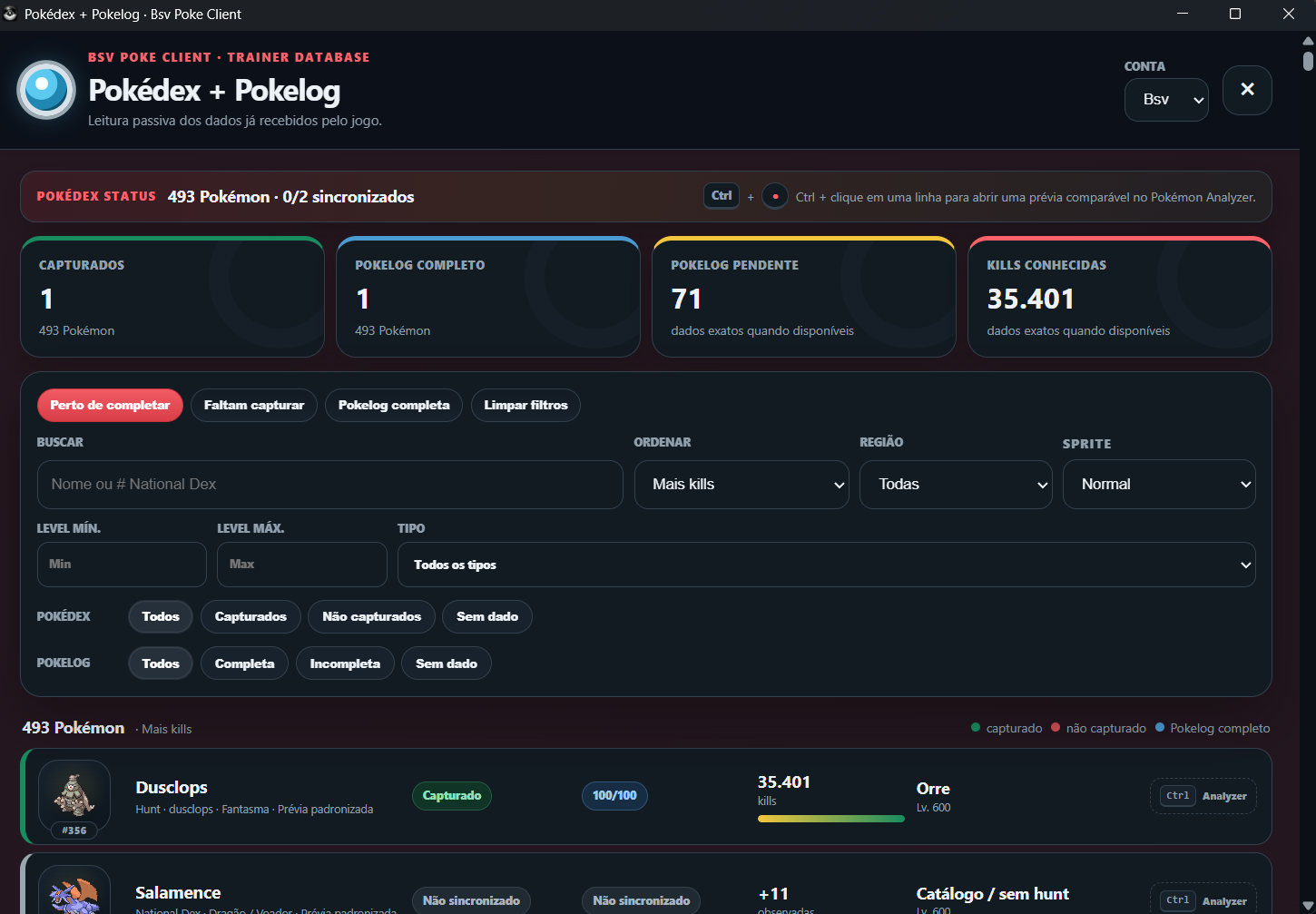This screenshot has width=1316, height=914.
Task: Select Completa in the Pokelog filter row
Action: [244, 663]
